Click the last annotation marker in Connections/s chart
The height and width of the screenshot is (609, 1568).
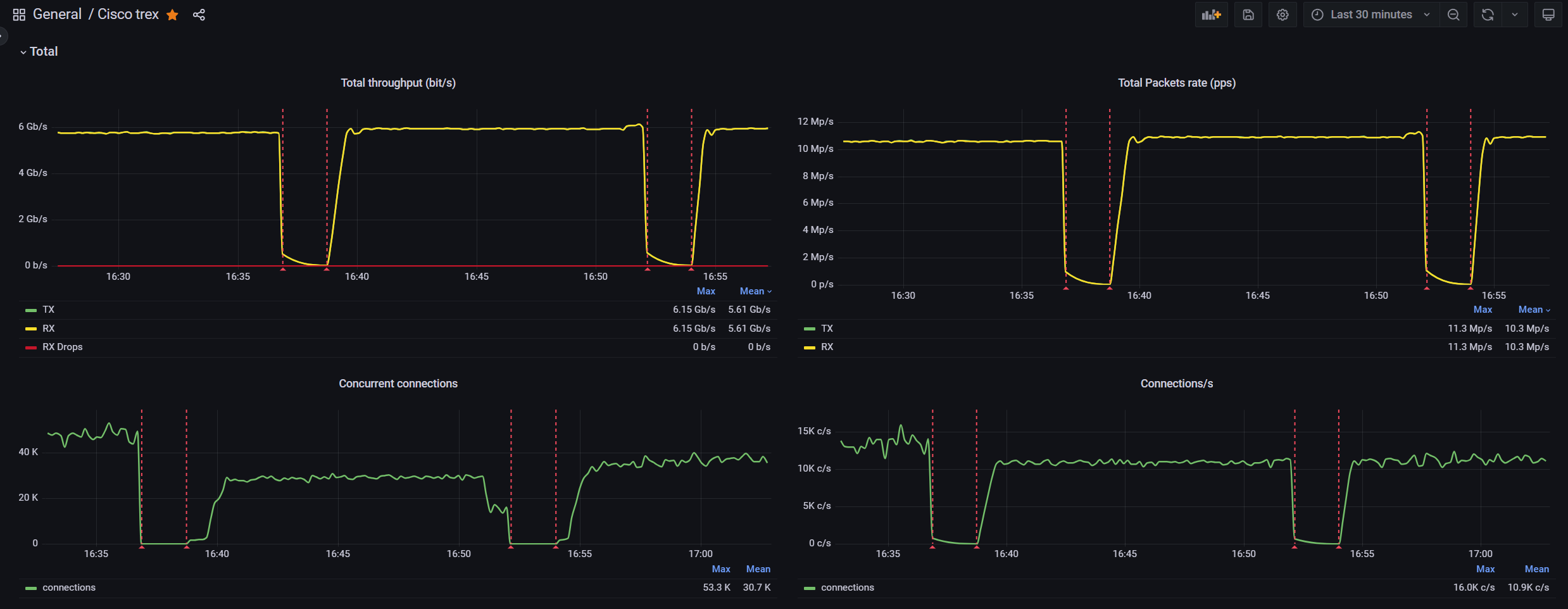click(x=1339, y=547)
